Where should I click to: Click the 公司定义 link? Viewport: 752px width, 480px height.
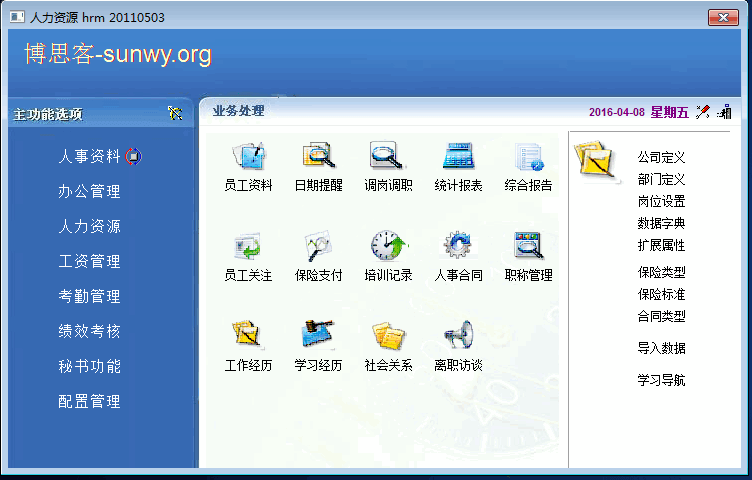coord(661,157)
